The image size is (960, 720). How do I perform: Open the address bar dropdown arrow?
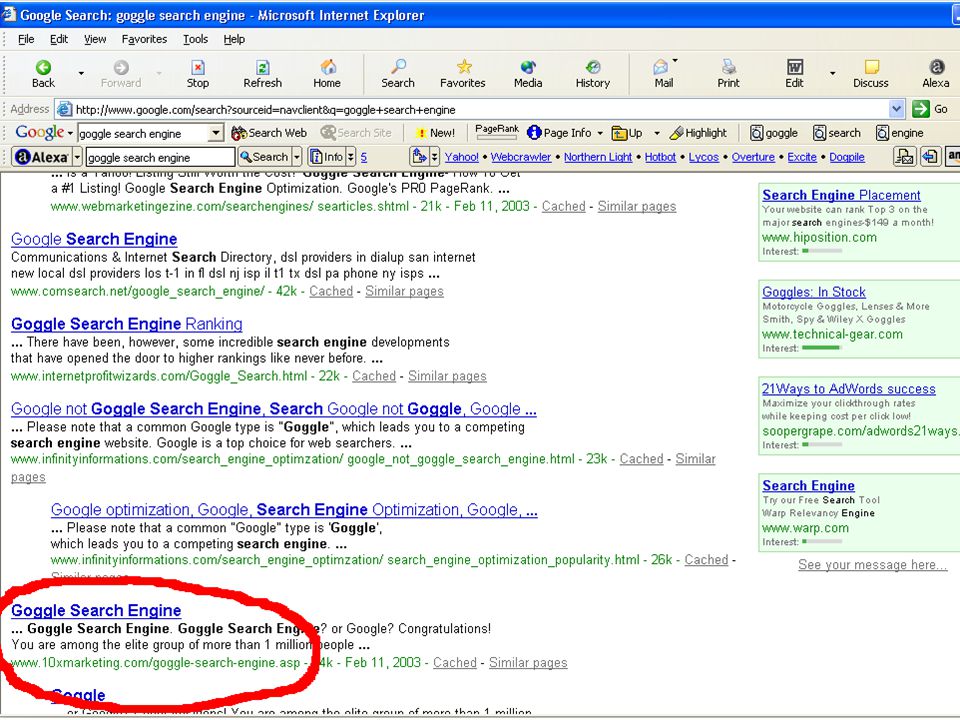(x=896, y=109)
